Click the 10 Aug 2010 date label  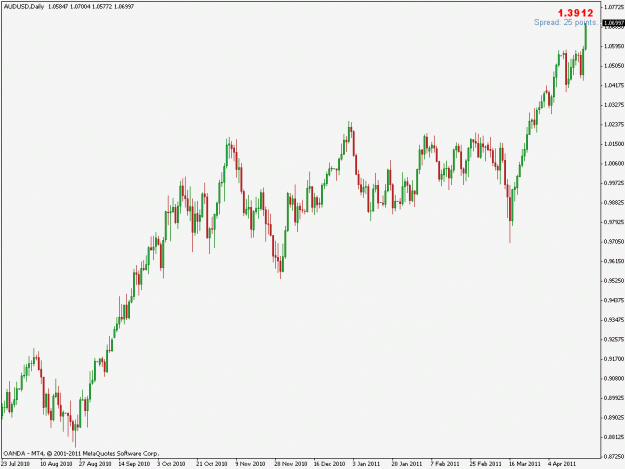(56, 464)
